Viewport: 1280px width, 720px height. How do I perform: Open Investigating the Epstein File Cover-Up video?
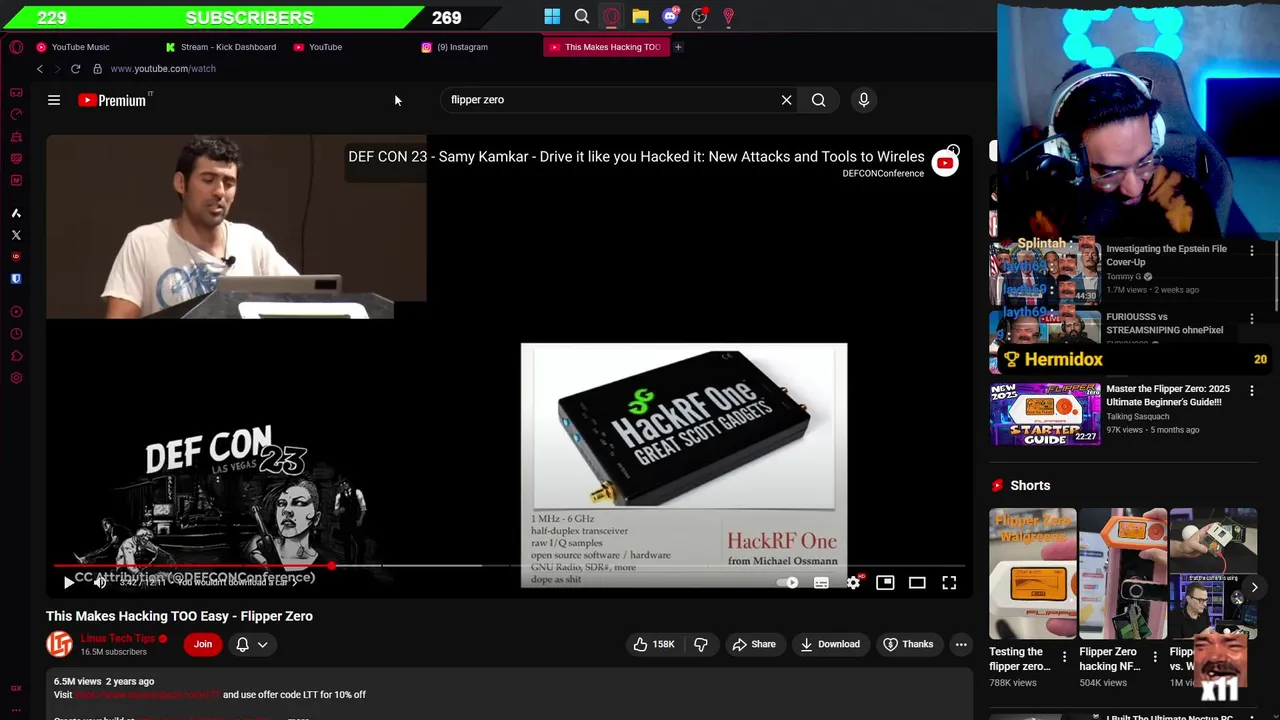(x=1166, y=255)
